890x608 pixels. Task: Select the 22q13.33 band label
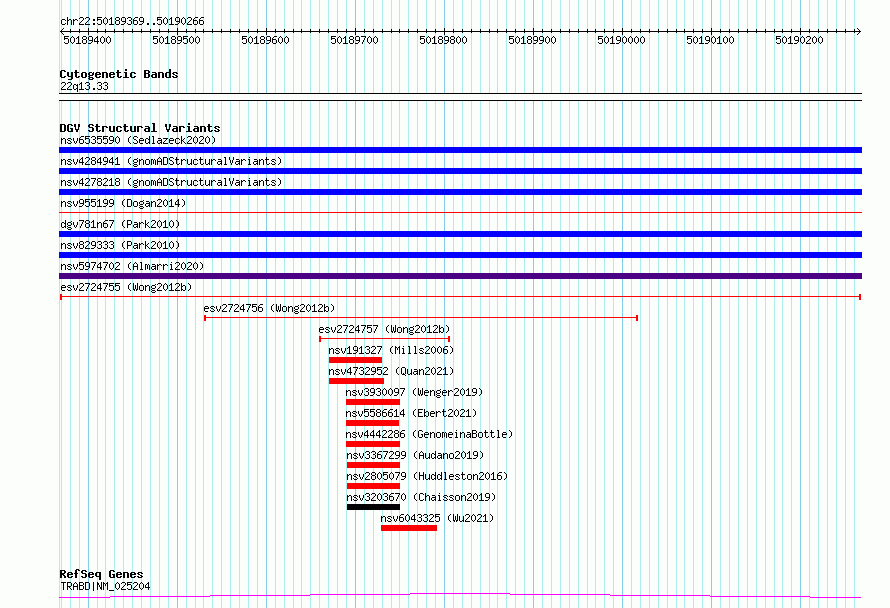tap(84, 86)
